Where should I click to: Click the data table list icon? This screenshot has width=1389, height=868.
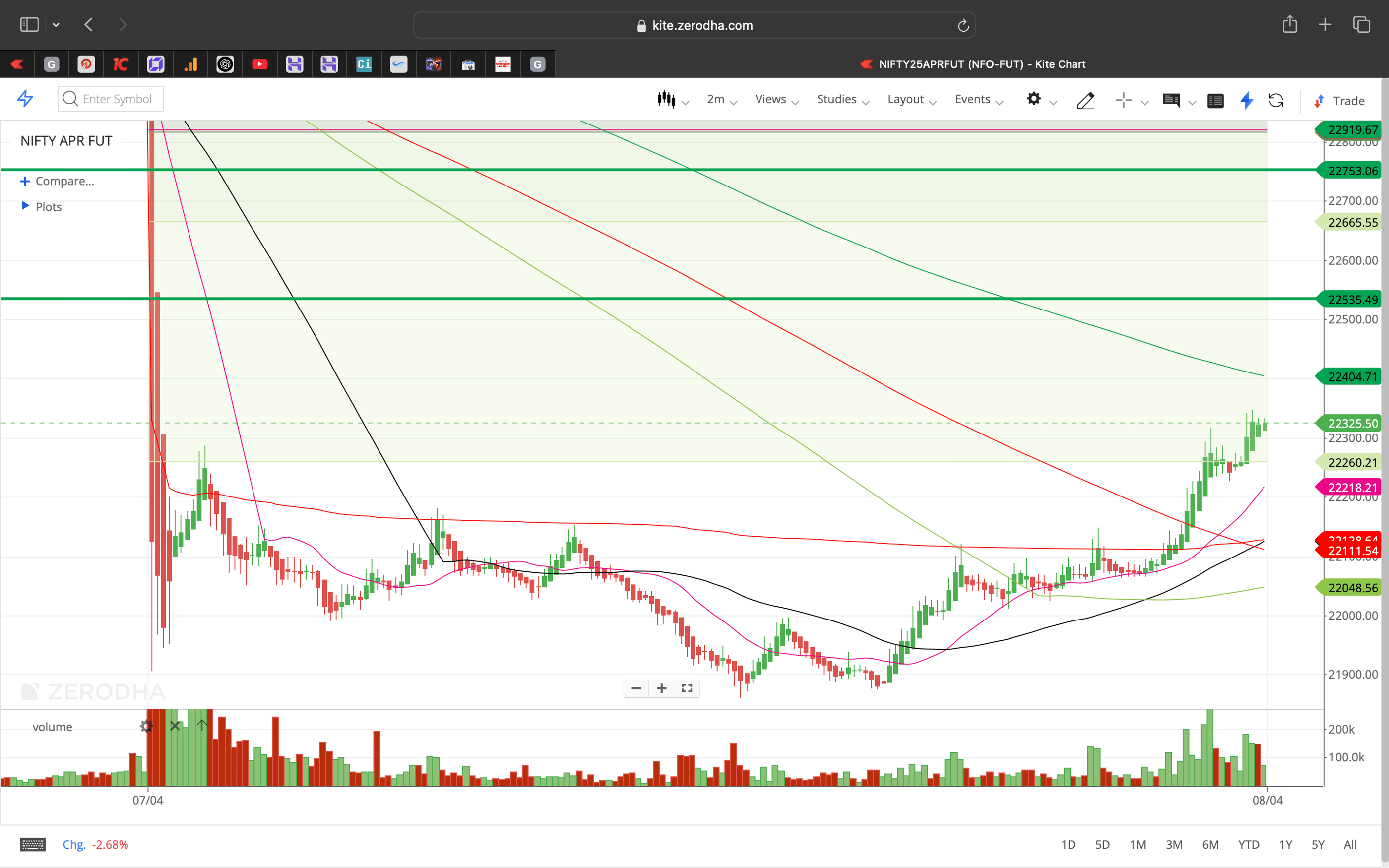(x=1215, y=101)
